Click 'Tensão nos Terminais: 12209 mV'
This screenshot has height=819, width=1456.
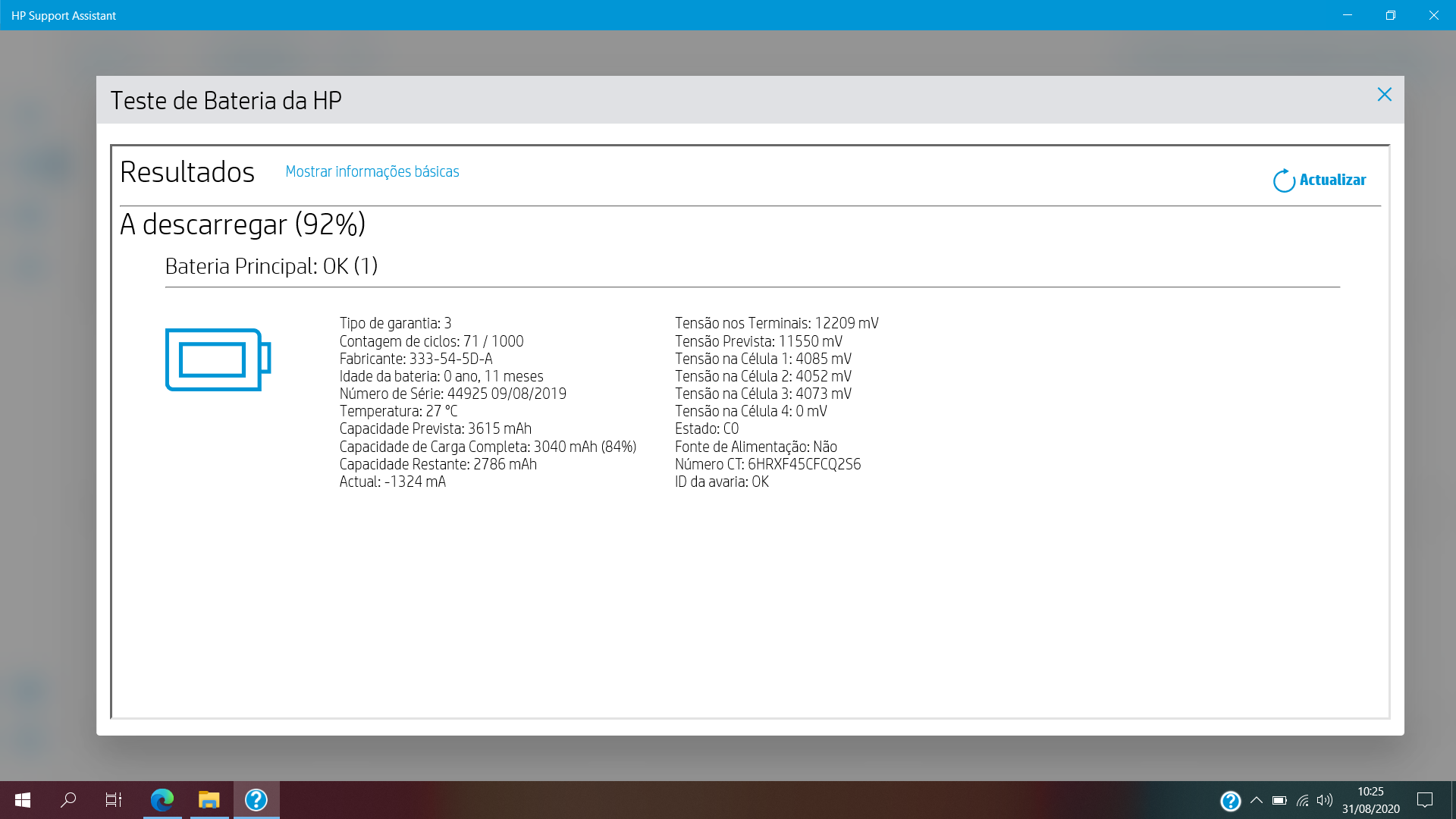coord(777,324)
